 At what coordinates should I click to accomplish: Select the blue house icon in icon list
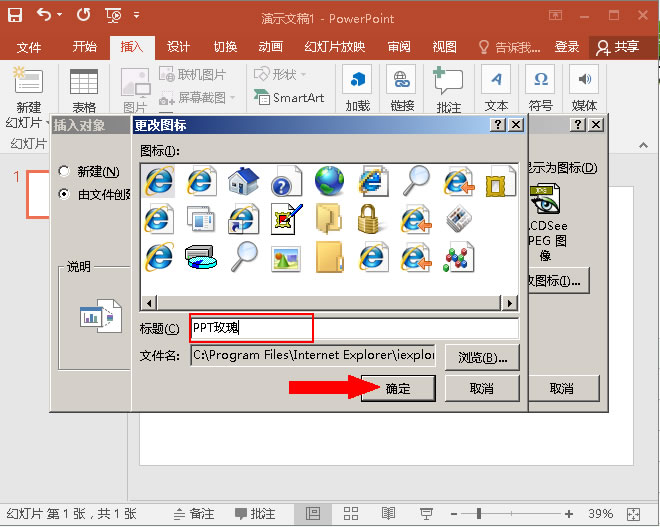pyautogui.click(x=244, y=181)
